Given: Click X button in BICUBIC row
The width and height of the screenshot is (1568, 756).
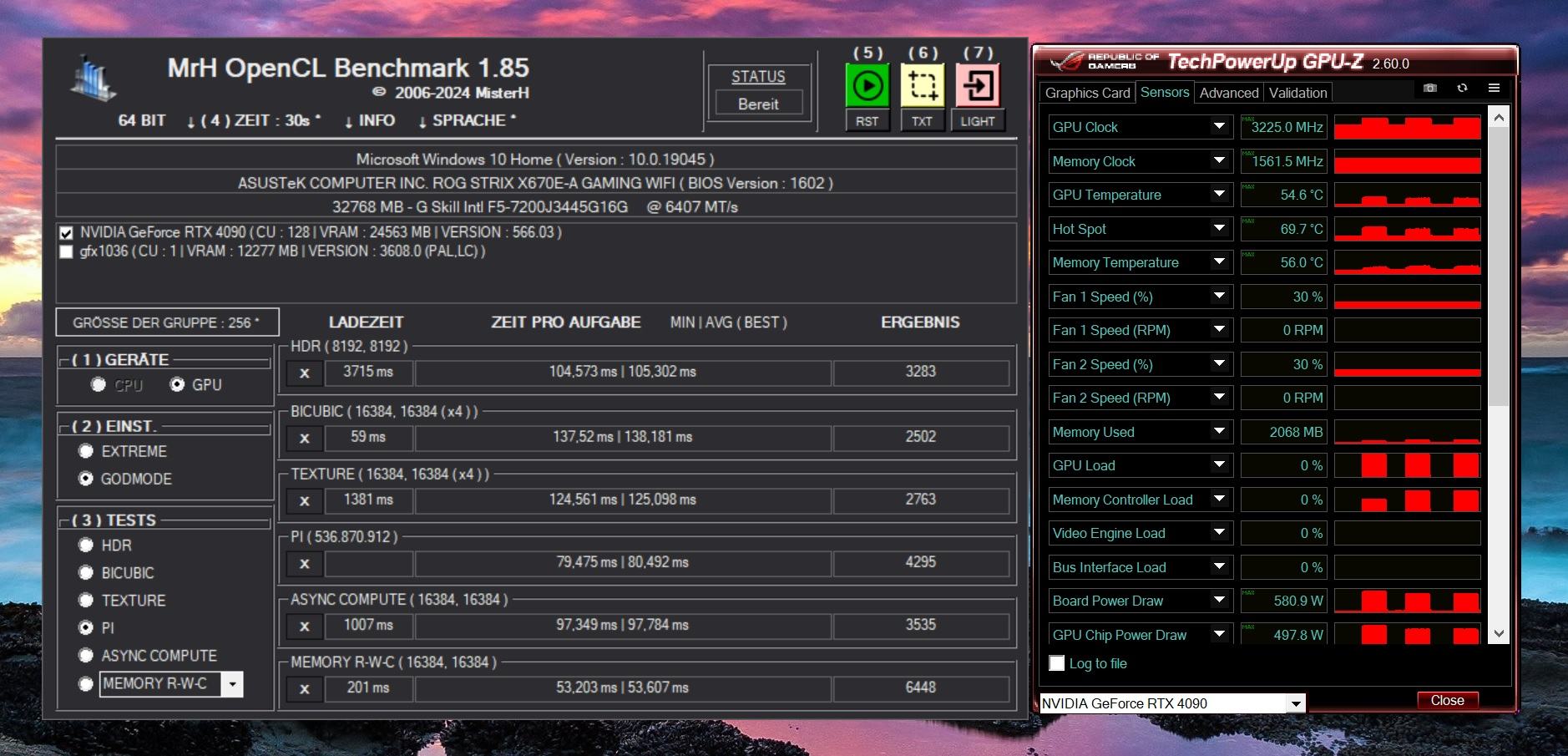Looking at the screenshot, I should coord(305,438).
